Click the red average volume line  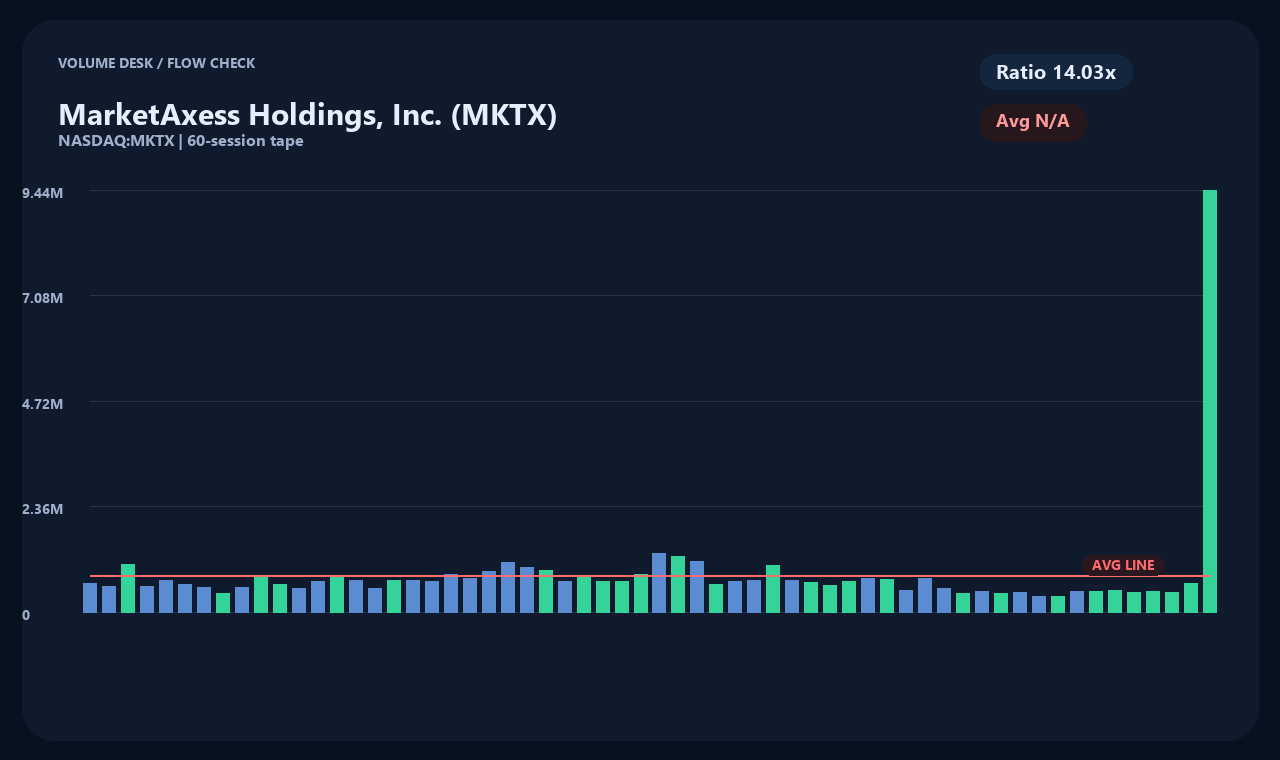tap(650, 576)
